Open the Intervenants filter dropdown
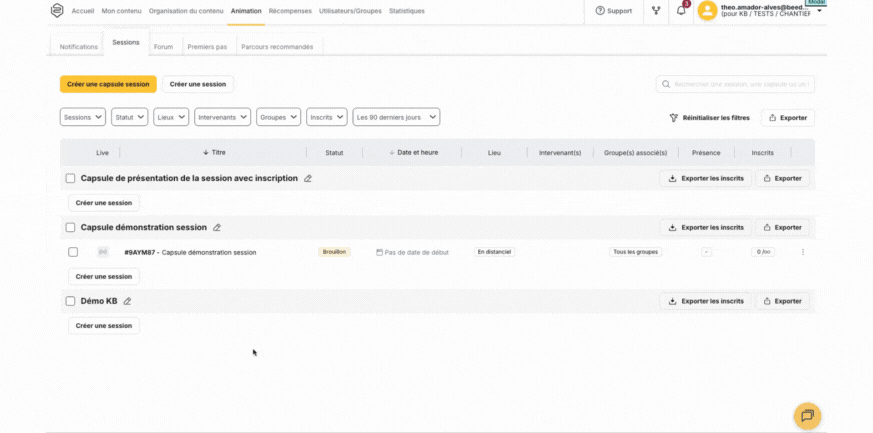 (x=222, y=117)
